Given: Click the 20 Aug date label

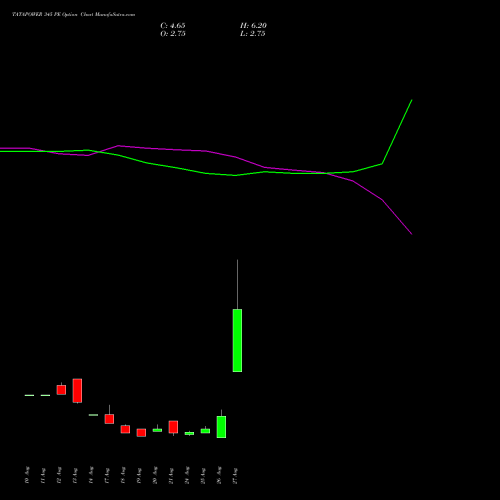Looking at the screenshot, I should pos(155,476).
